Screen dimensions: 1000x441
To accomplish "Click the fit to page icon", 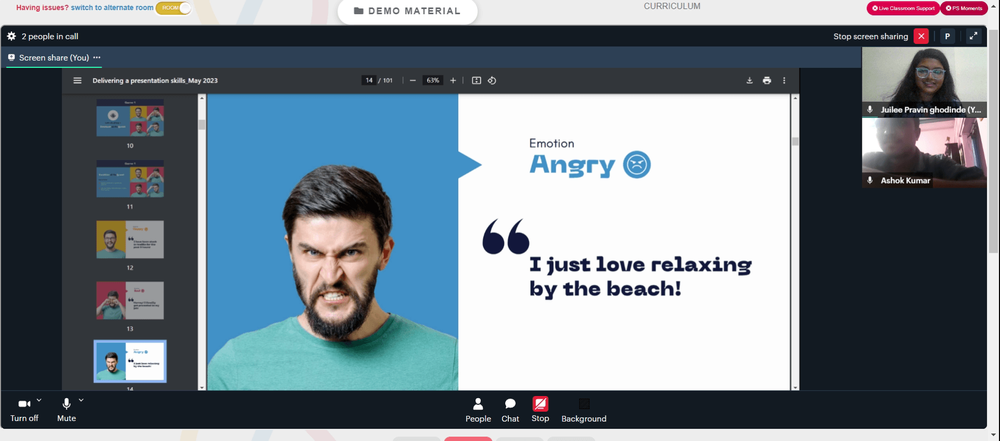I will (476, 80).
